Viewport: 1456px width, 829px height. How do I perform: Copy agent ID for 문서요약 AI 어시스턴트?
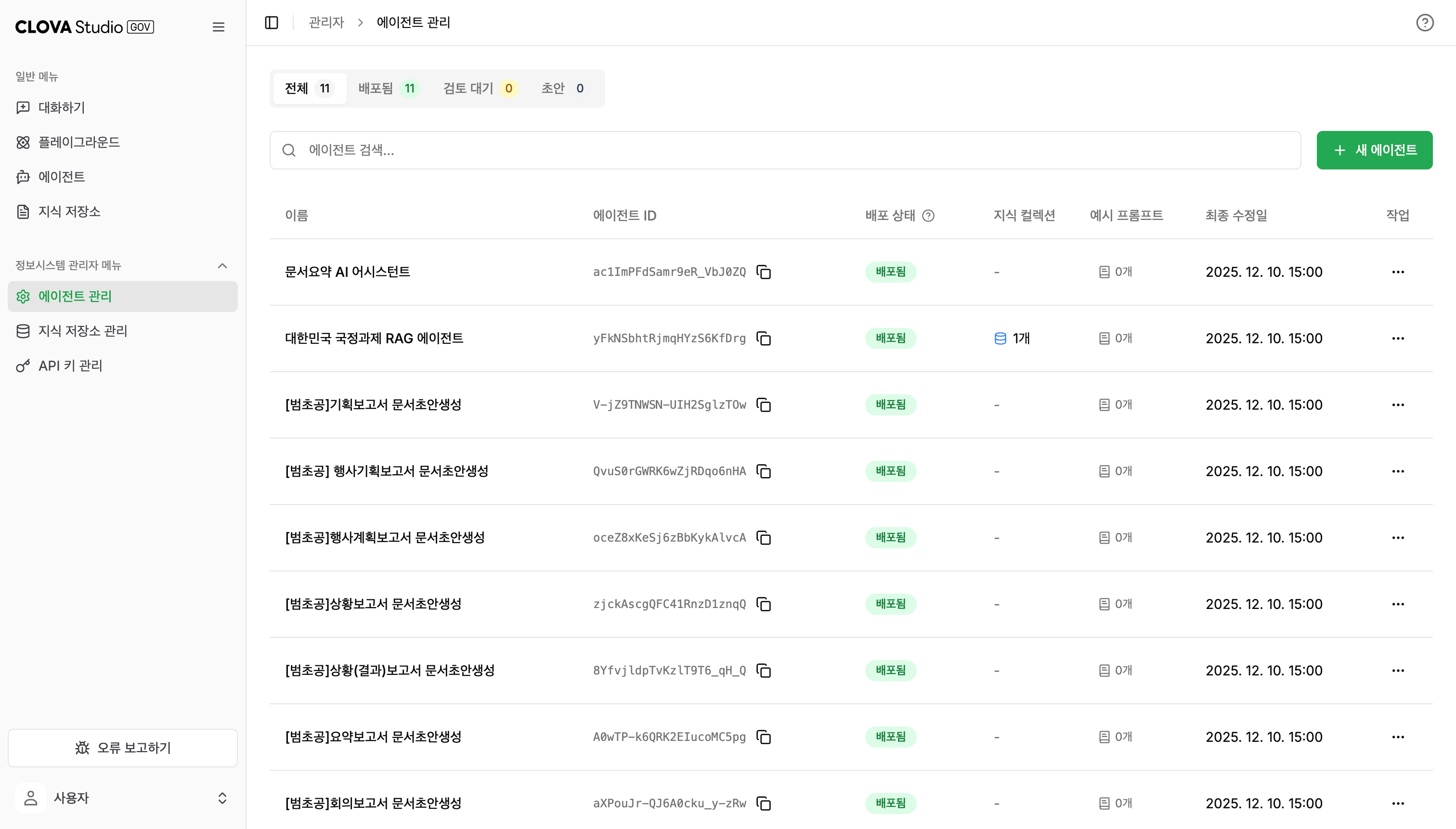[x=764, y=272]
